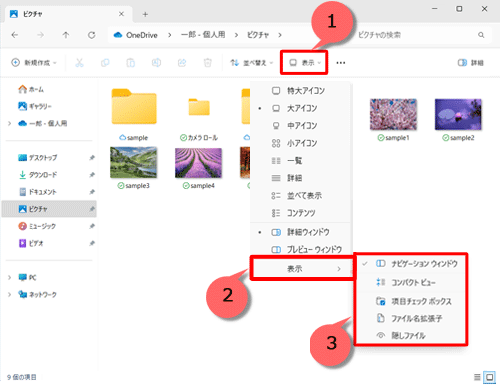The height and width of the screenshot is (388, 500).
Task: Select 並べて表示 tiles view
Action: tap(301, 196)
